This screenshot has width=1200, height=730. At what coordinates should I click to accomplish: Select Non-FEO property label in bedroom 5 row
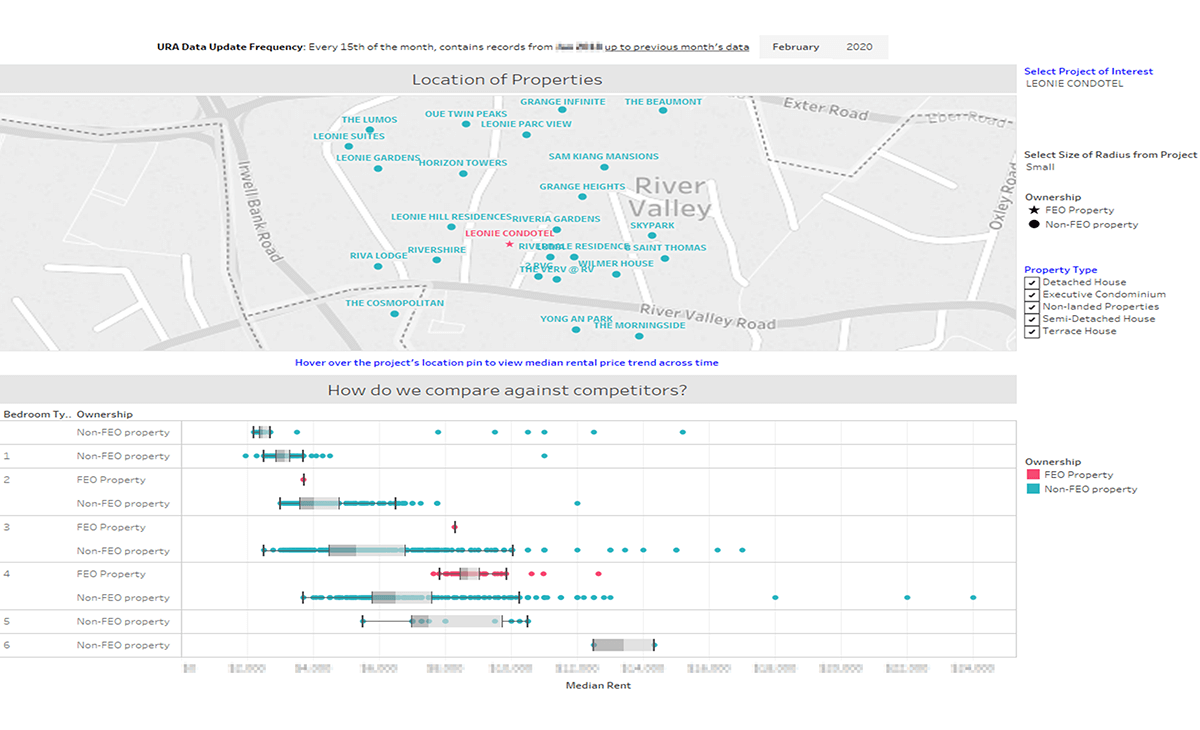[123, 621]
